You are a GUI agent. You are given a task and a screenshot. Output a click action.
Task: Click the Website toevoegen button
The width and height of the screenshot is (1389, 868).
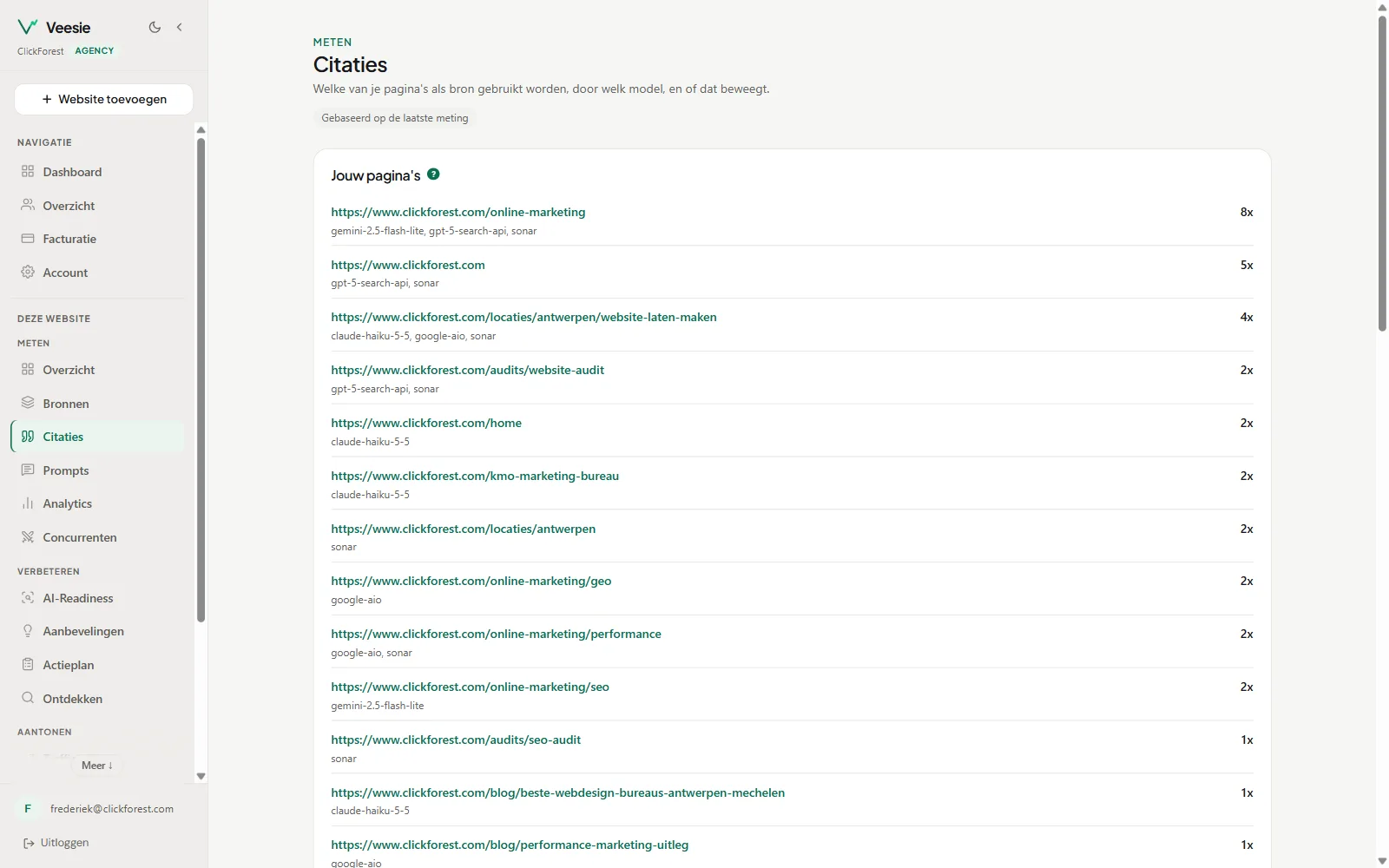104,99
